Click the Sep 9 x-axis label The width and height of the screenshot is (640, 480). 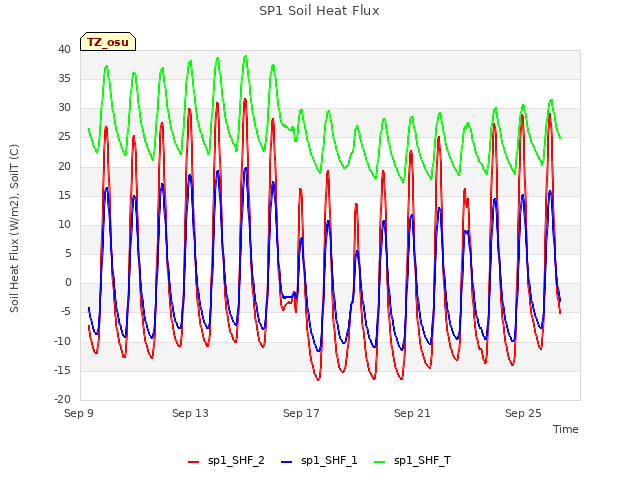pos(79,413)
